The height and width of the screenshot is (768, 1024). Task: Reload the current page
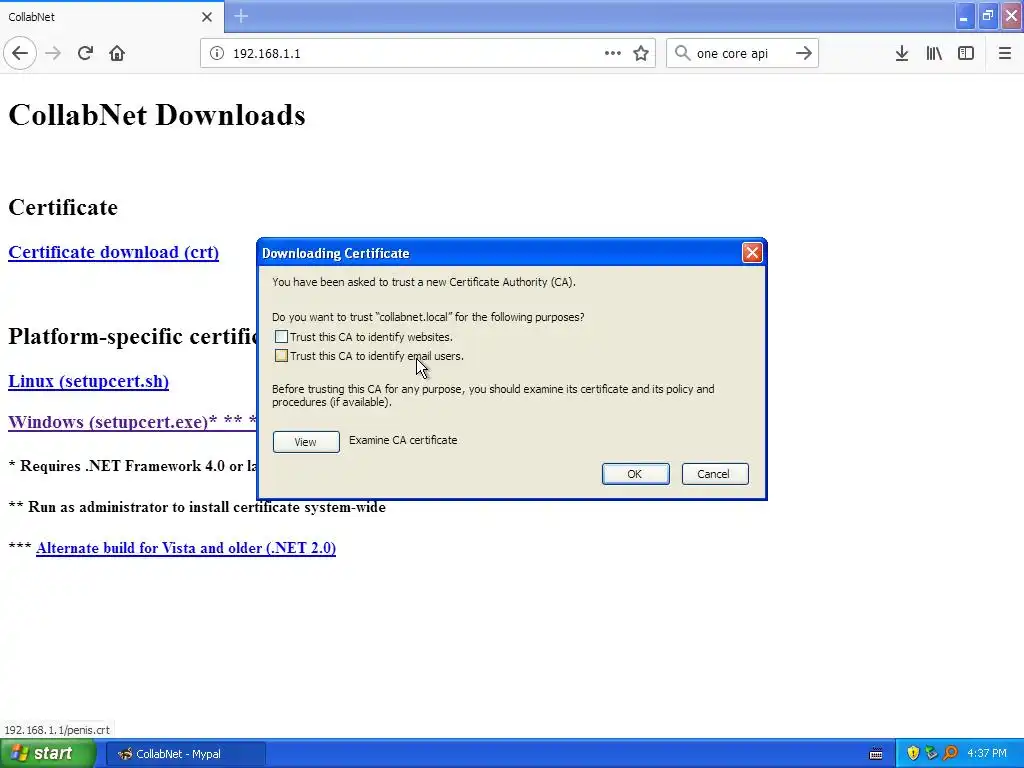[x=85, y=53]
